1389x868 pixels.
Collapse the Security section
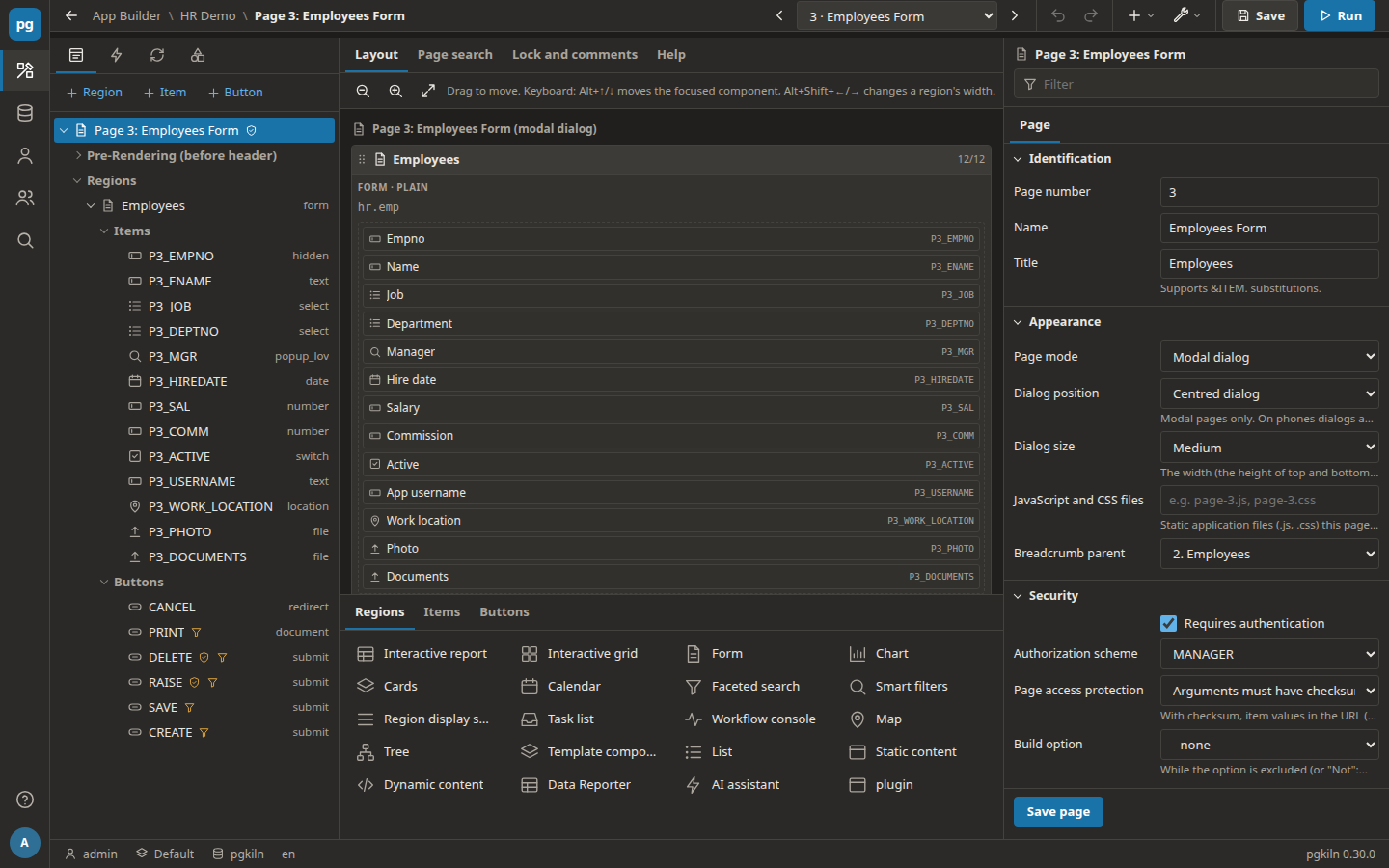point(1017,596)
